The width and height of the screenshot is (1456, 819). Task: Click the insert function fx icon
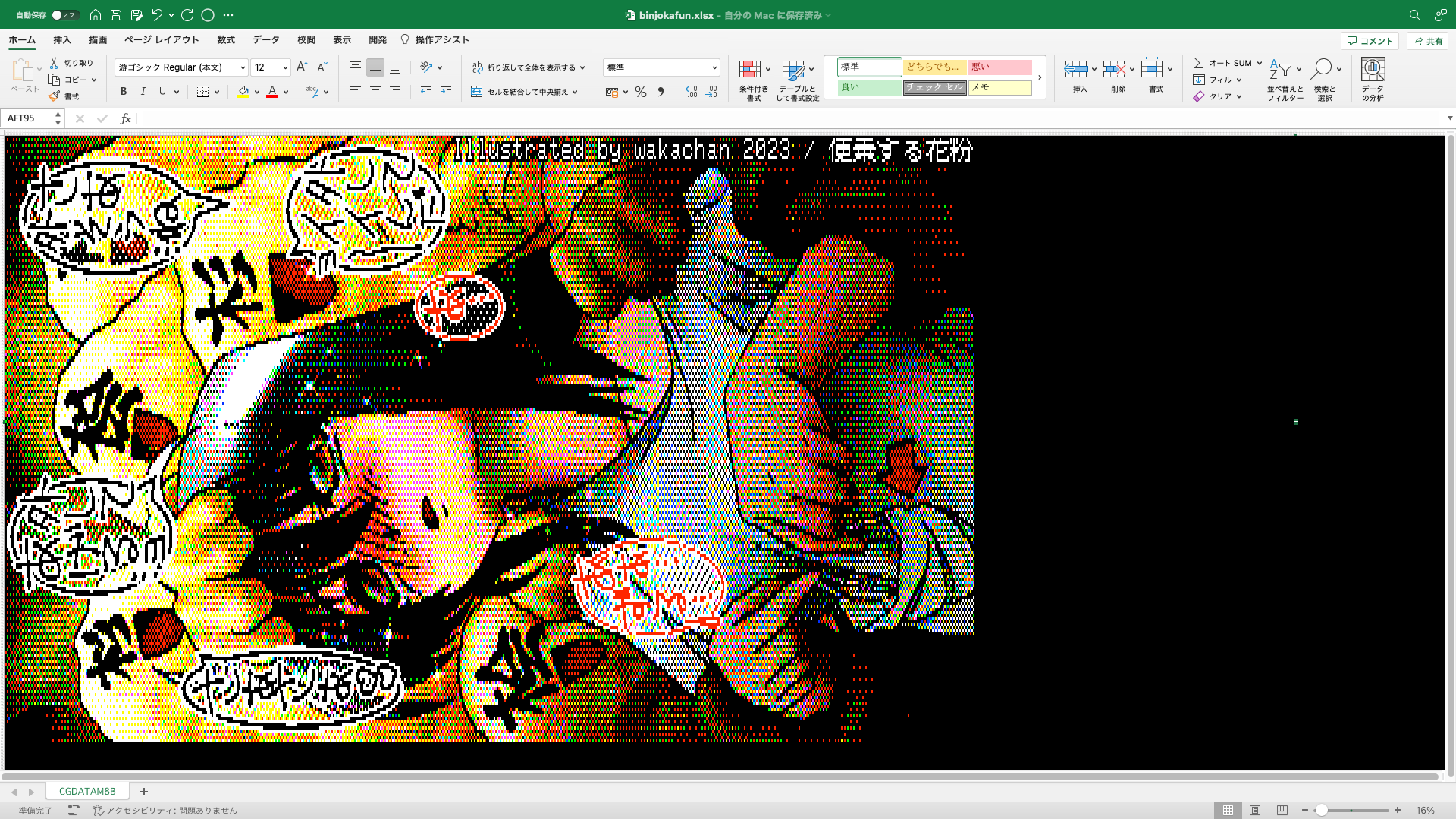click(x=126, y=118)
